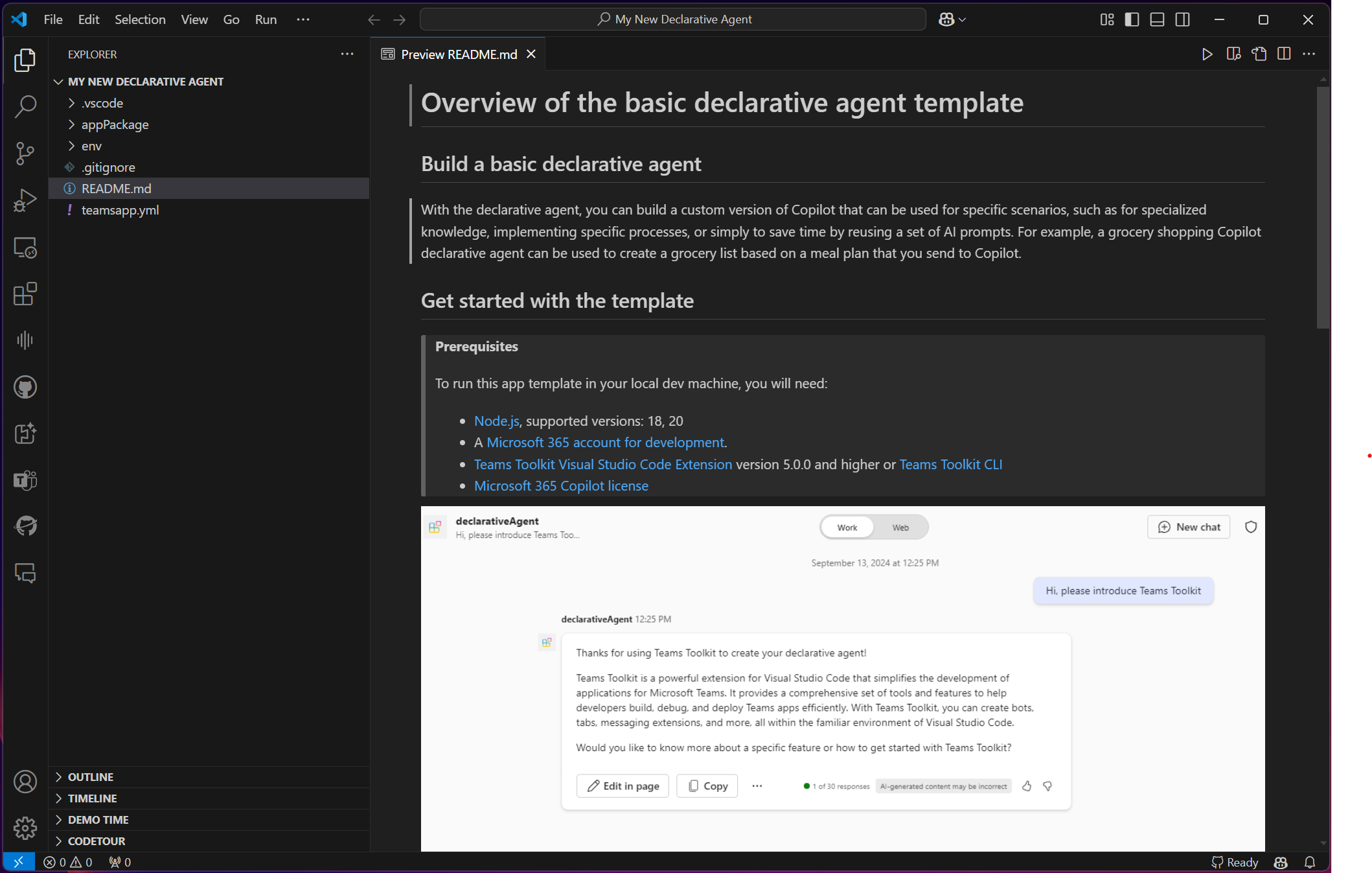Open the Run and Debug view
This screenshot has width=1372, height=873.
click(x=25, y=200)
